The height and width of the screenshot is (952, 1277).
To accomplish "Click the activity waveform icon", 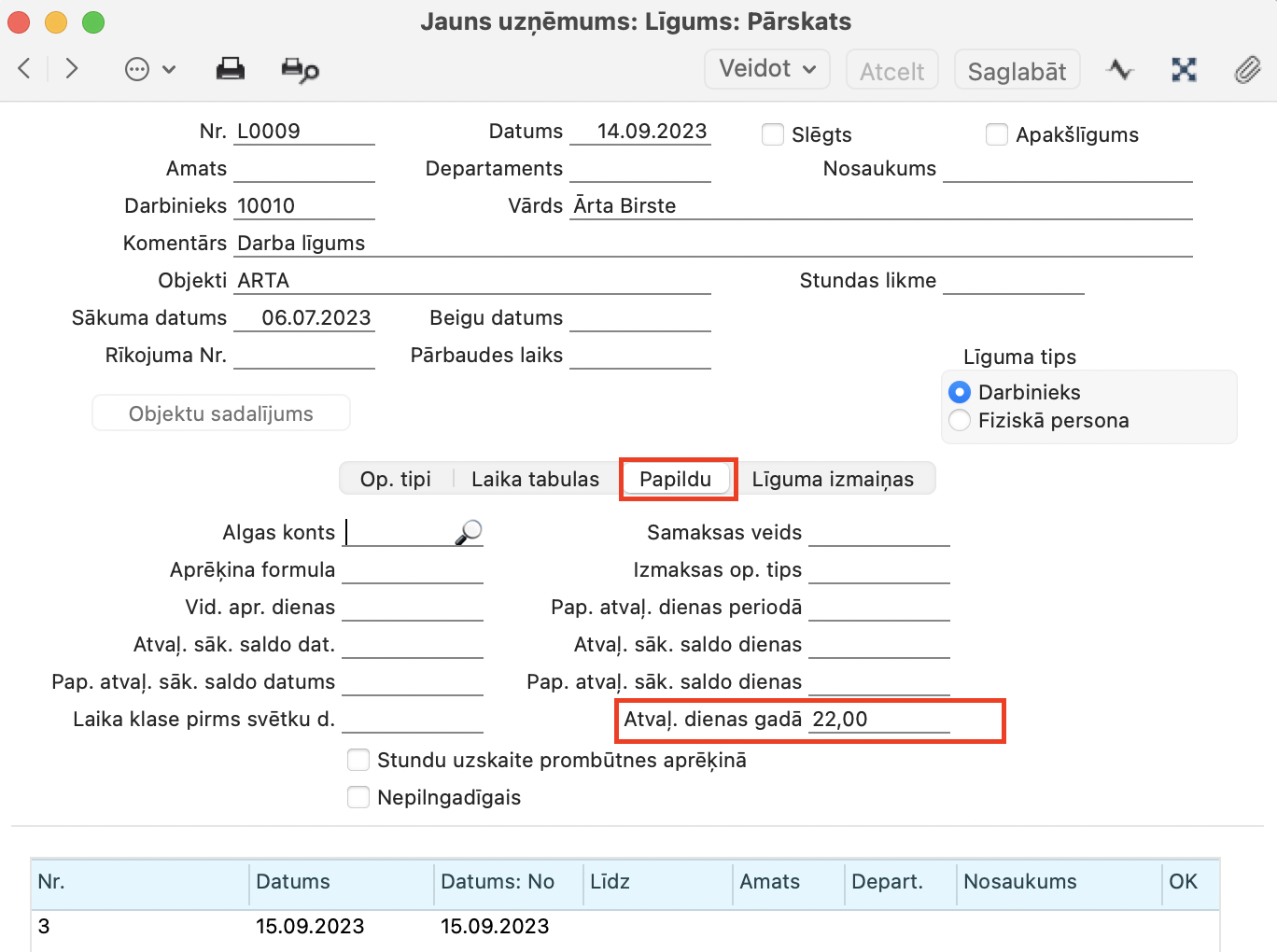I will pyautogui.click(x=1120, y=70).
